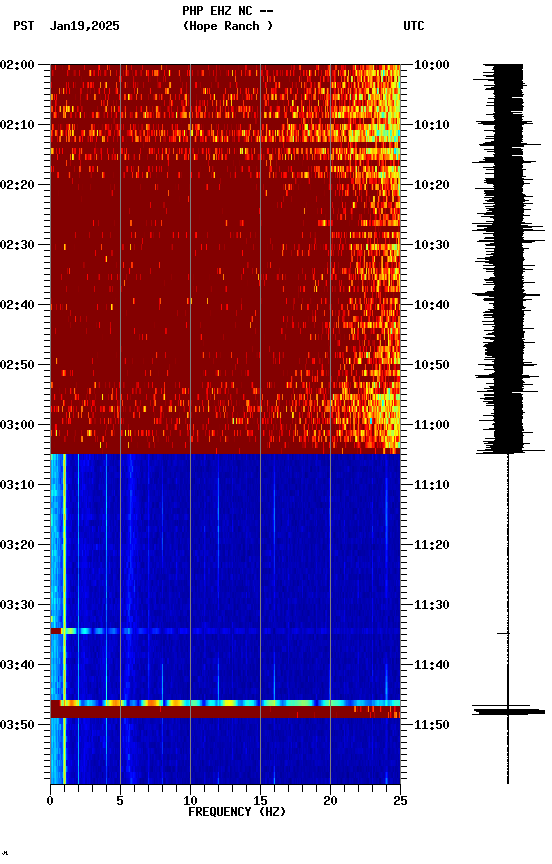
Task: Click the small seismogram blip near 11:35 UTC
Action: coord(504,634)
